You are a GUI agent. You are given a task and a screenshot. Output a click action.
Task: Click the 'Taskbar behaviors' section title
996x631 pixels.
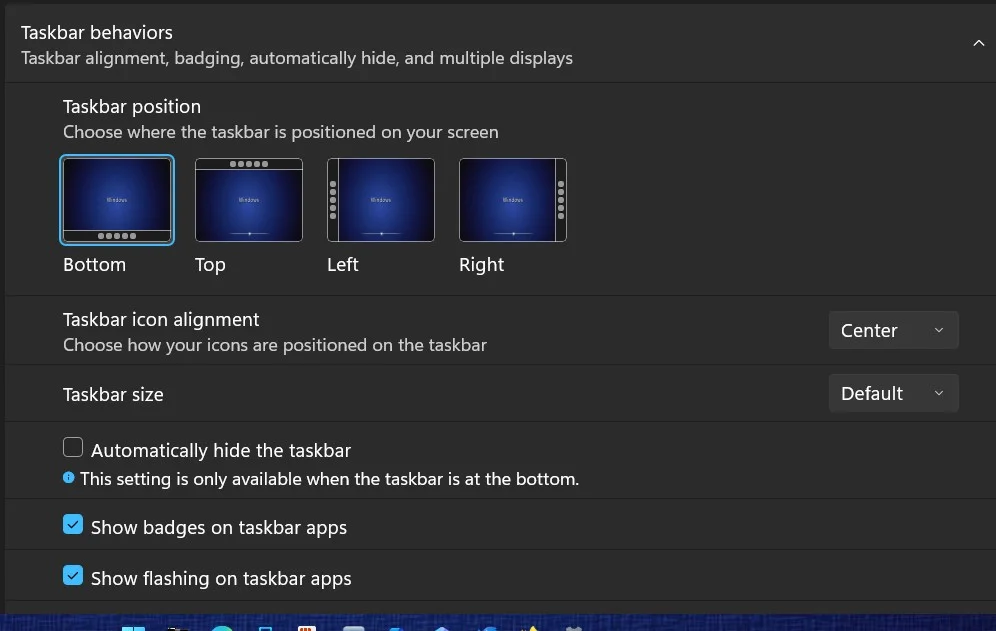coord(97,32)
